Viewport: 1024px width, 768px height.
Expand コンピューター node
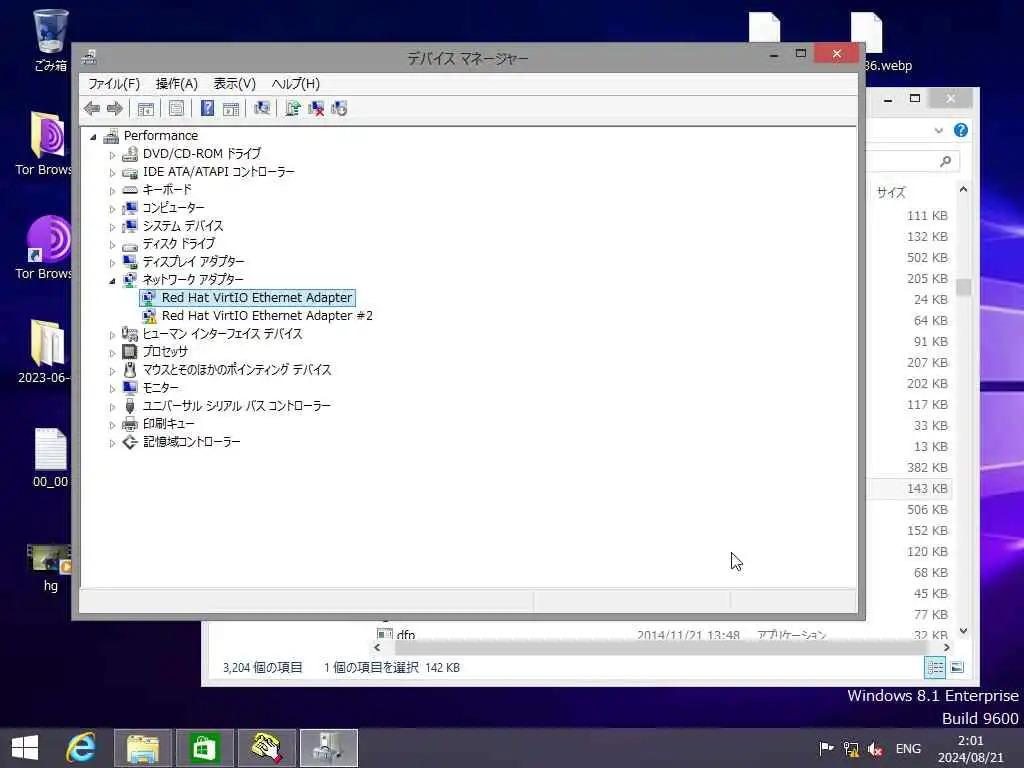click(x=112, y=209)
